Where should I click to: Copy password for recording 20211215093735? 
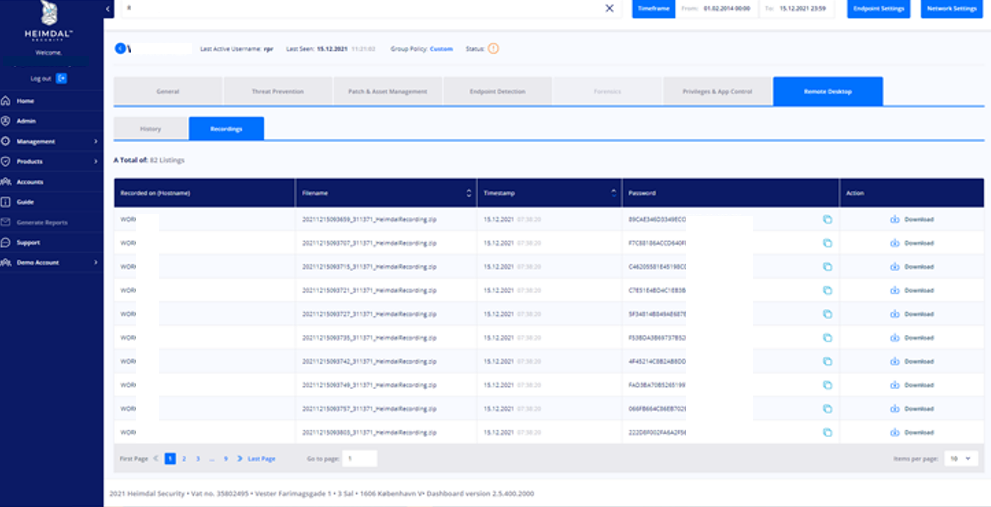tap(827, 338)
